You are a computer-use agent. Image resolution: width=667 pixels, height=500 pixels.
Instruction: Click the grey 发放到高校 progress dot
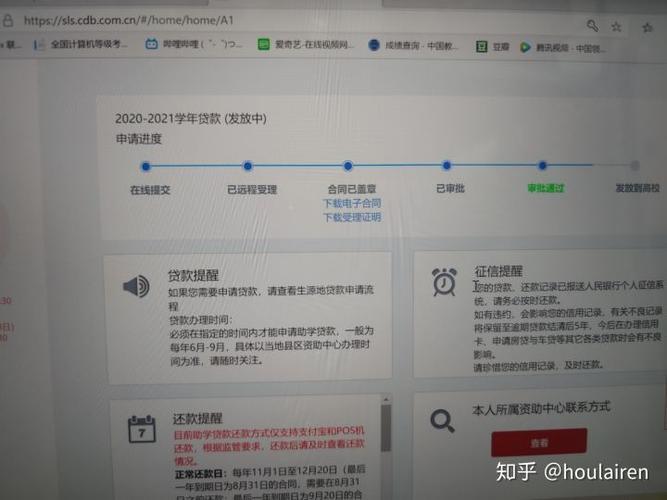pyautogui.click(x=635, y=165)
